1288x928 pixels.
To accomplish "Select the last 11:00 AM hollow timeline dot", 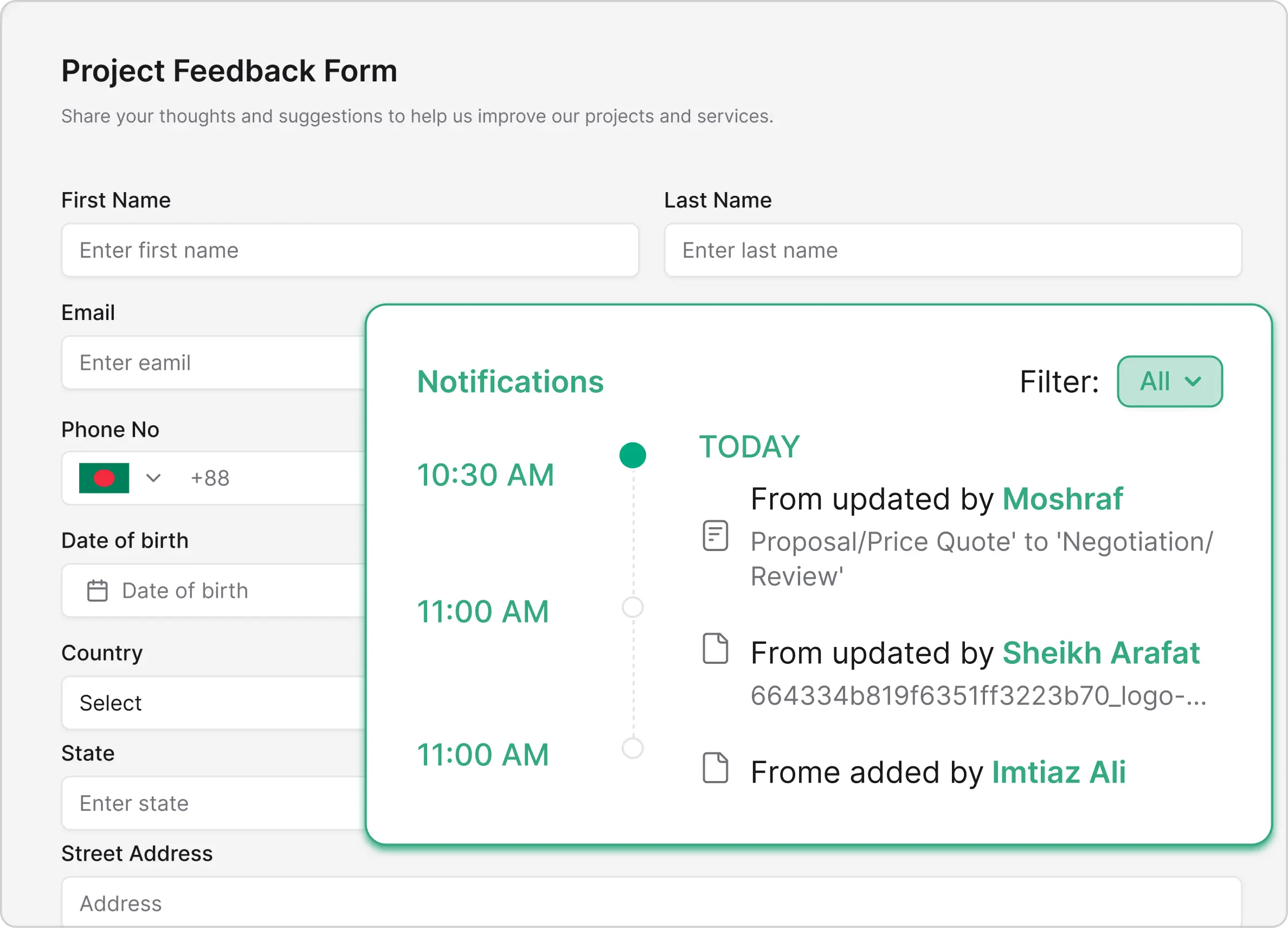I will tap(633, 748).
